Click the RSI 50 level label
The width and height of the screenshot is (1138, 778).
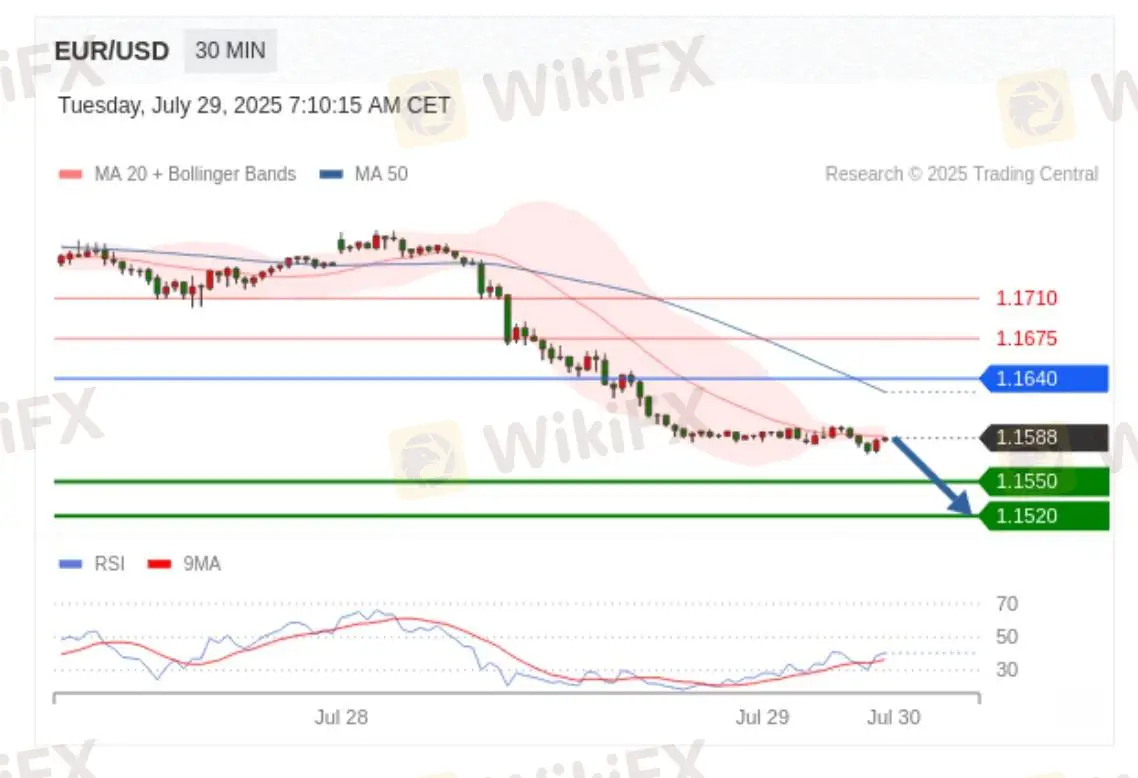point(1007,637)
